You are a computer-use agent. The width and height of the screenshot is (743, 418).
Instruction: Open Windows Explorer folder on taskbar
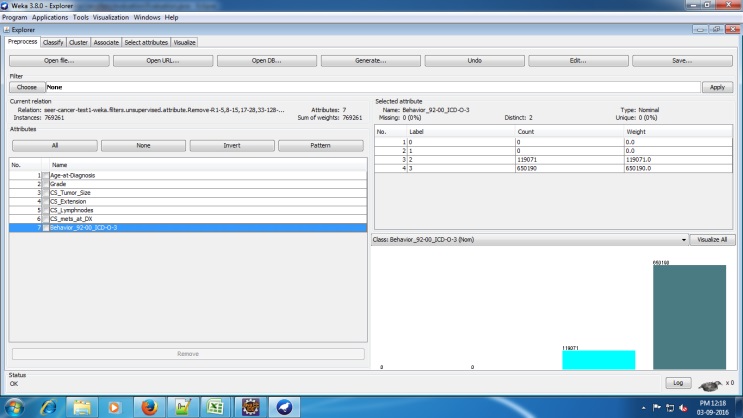tap(82, 407)
